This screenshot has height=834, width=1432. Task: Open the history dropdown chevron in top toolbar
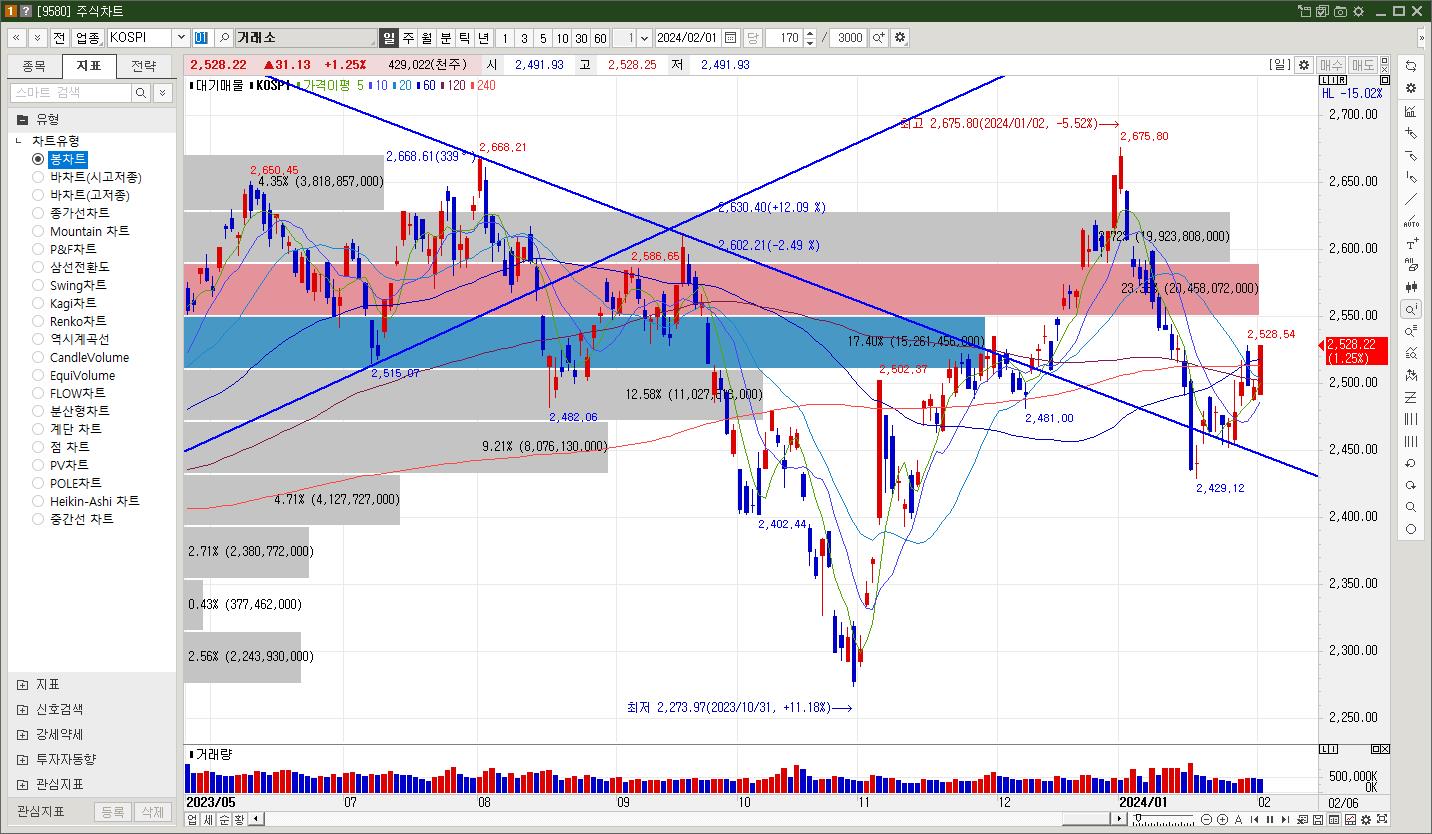[37, 38]
